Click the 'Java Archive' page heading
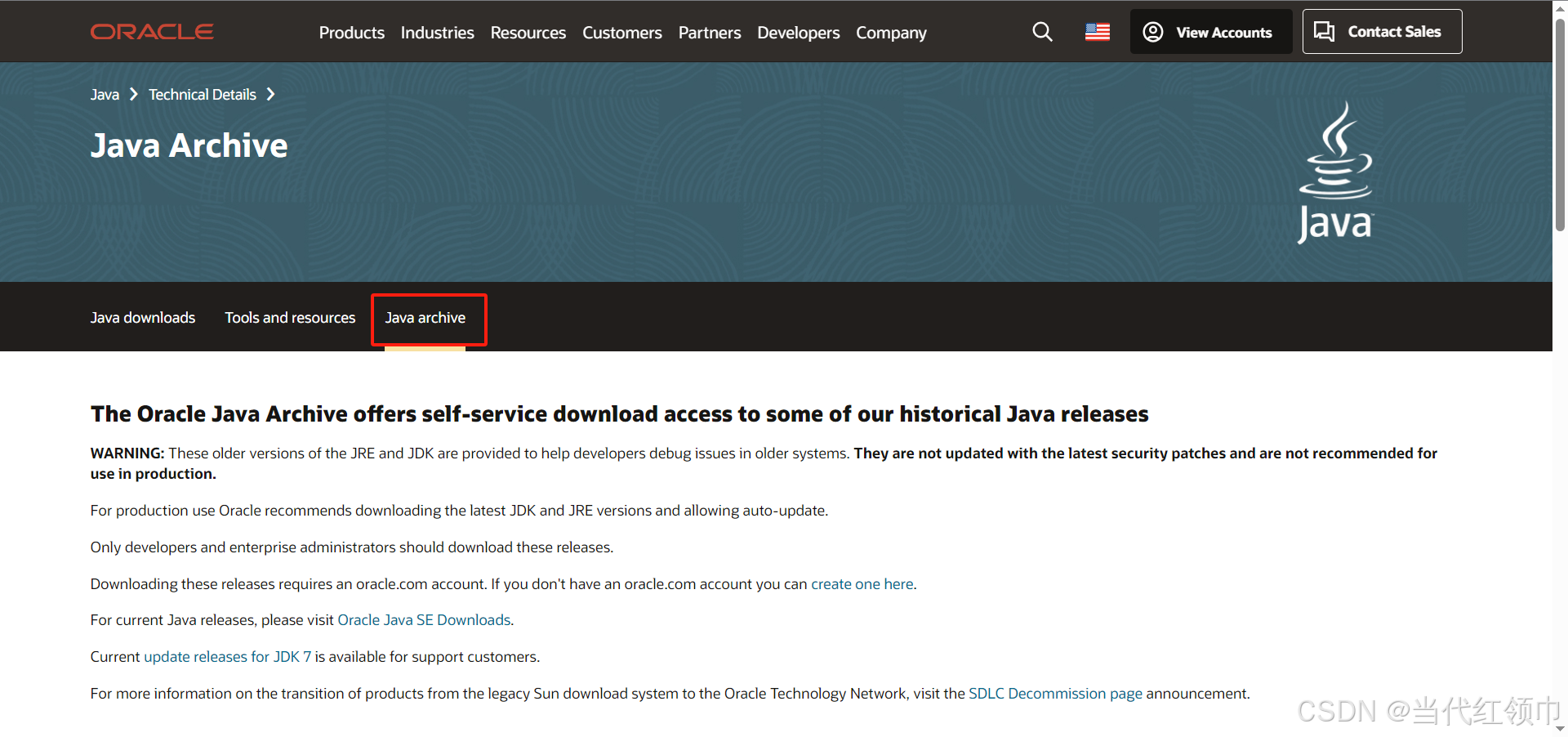The height and width of the screenshot is (737, 1568). (189, 145)
